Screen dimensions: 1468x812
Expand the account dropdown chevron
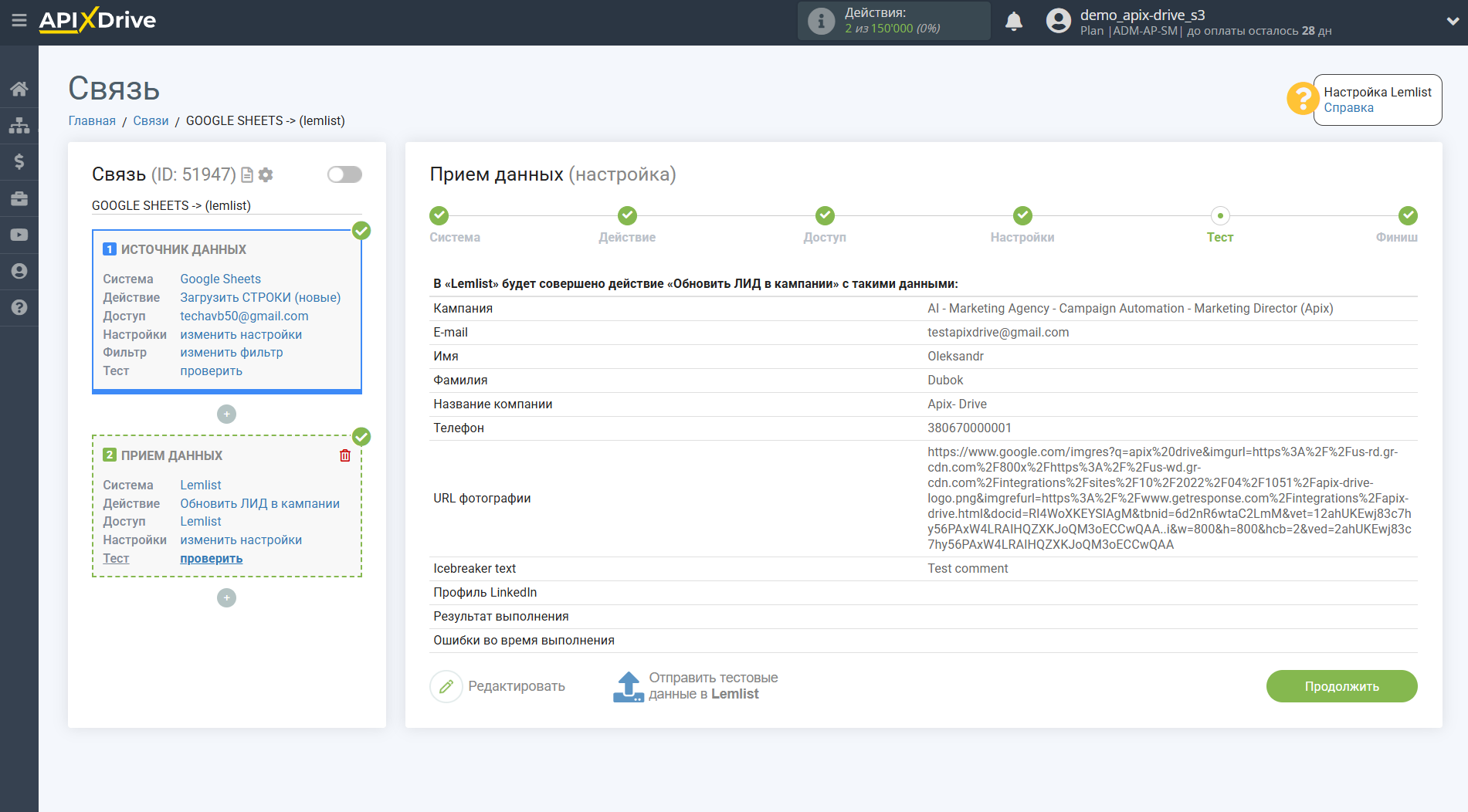click(x=1453, y=21)
